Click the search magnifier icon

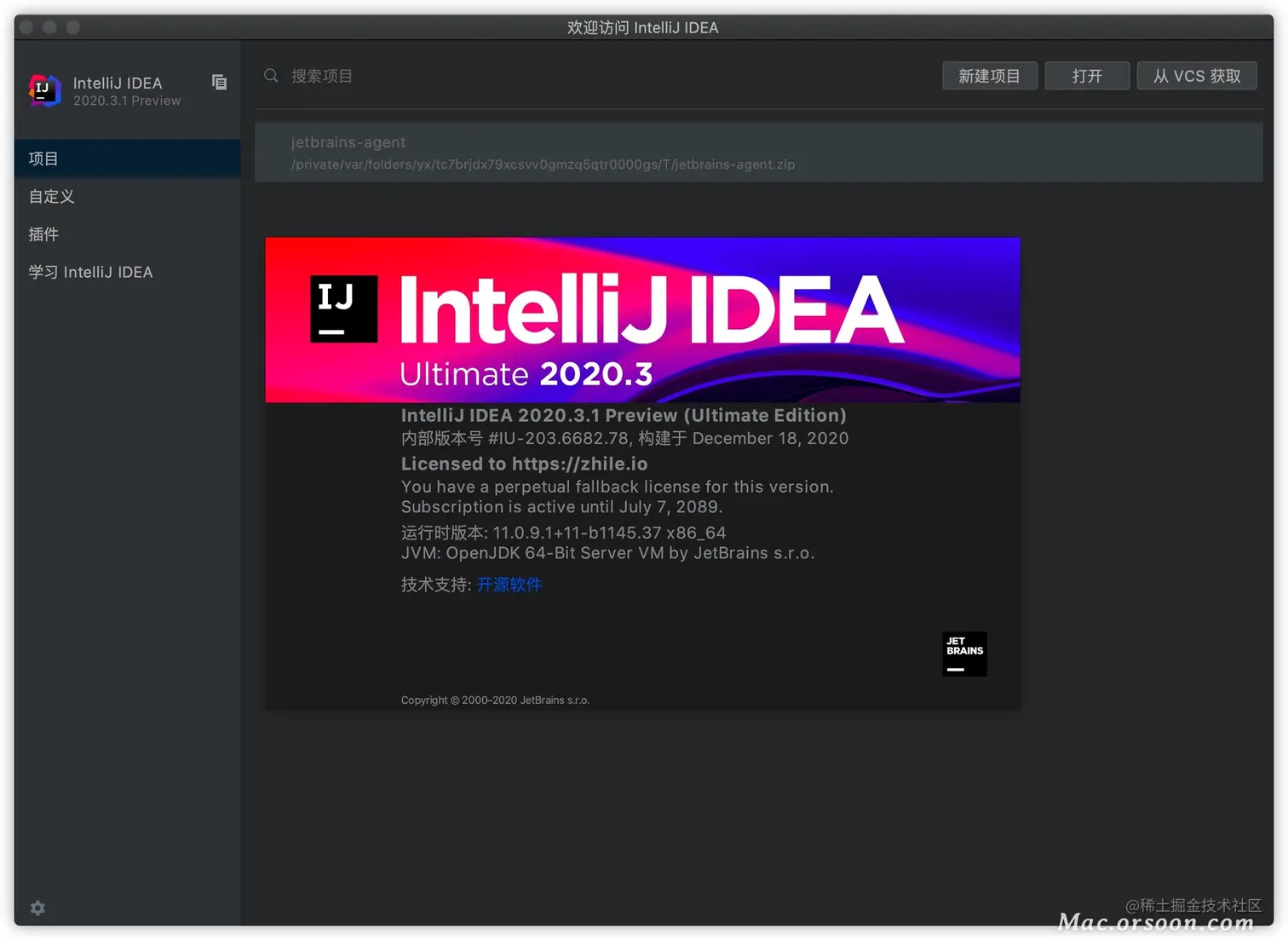tap(271, 76)
